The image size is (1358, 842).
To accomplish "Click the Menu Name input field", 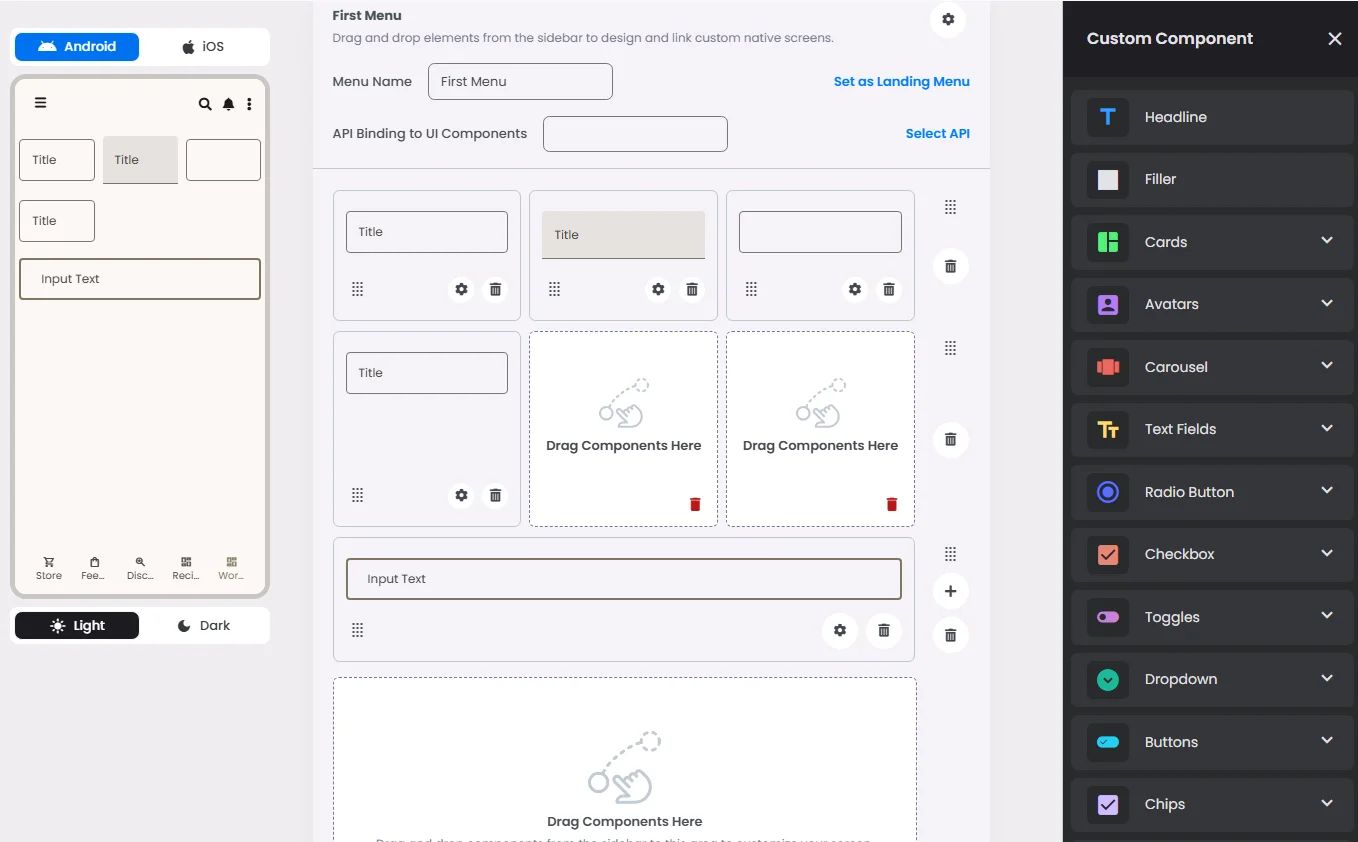I will pos(520,82).
